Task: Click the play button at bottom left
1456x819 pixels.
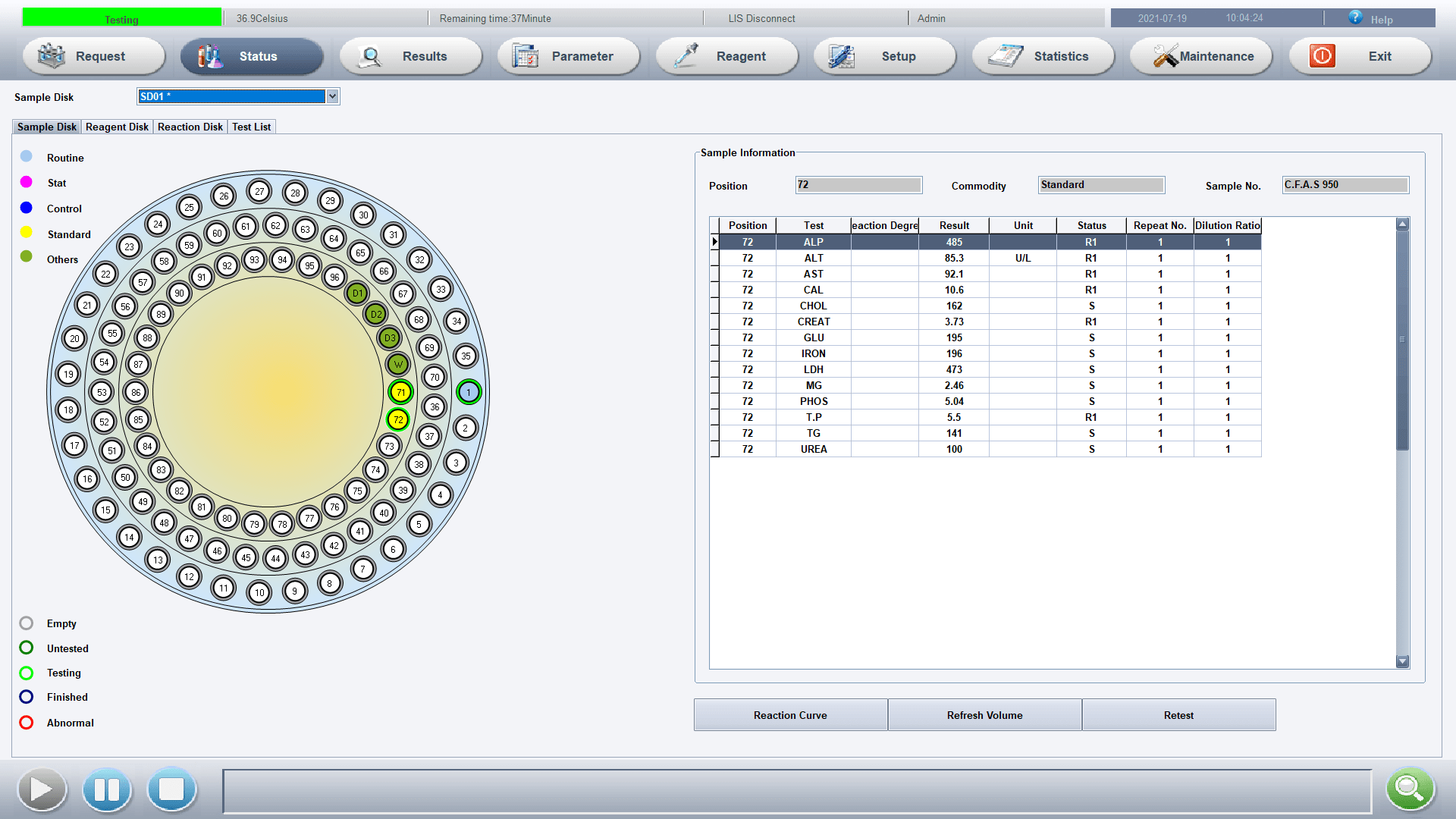Action: point(42,789)
